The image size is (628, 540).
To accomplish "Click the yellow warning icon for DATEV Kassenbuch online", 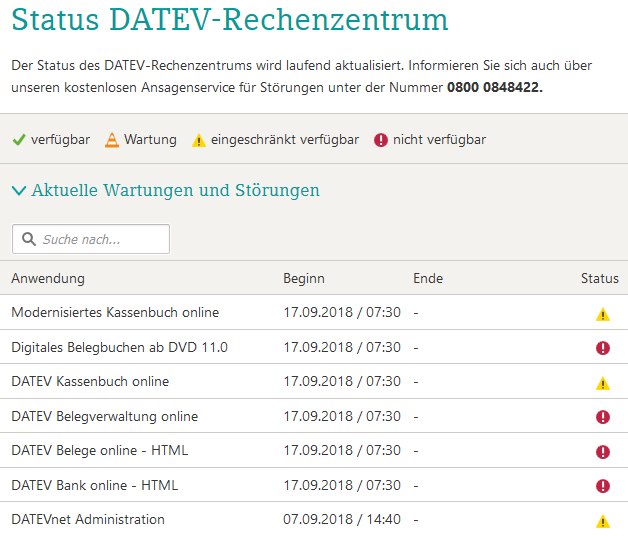I will tap(602, 383).
